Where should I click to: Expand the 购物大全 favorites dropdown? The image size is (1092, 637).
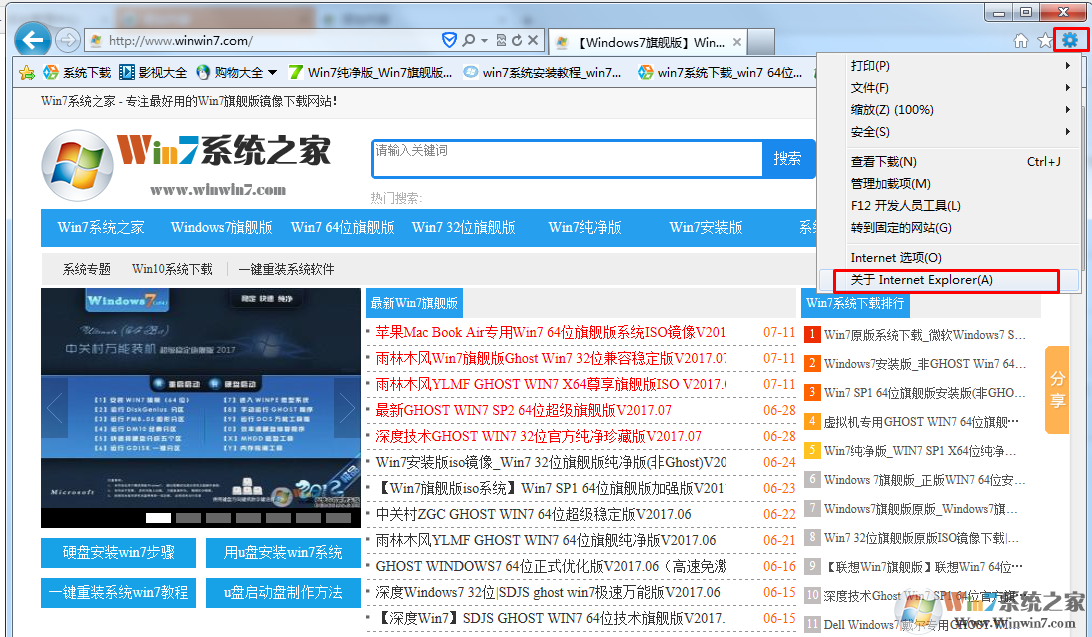tap(272, 72)
